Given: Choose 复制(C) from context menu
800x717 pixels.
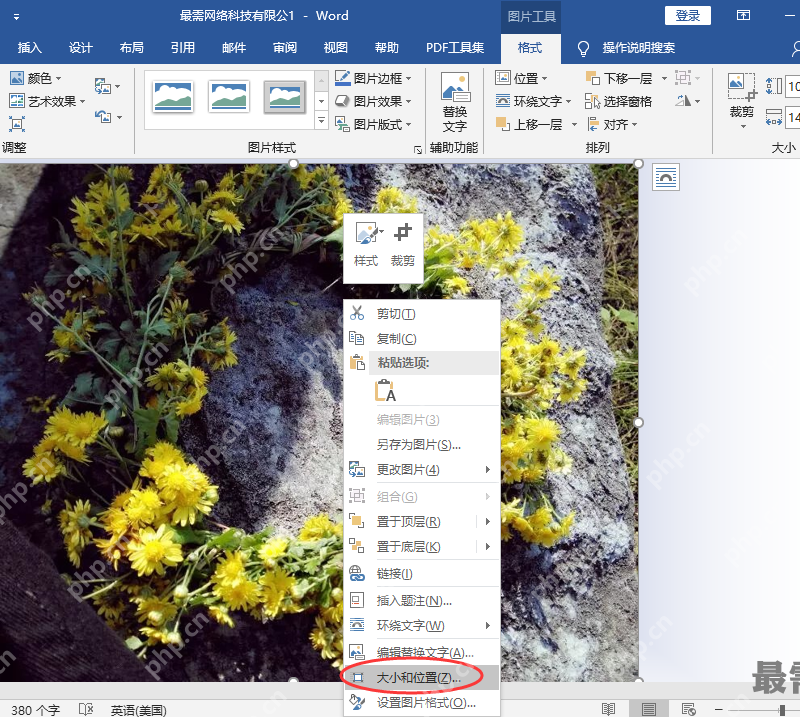Looking at the screenshot, I should pos(421,338).
